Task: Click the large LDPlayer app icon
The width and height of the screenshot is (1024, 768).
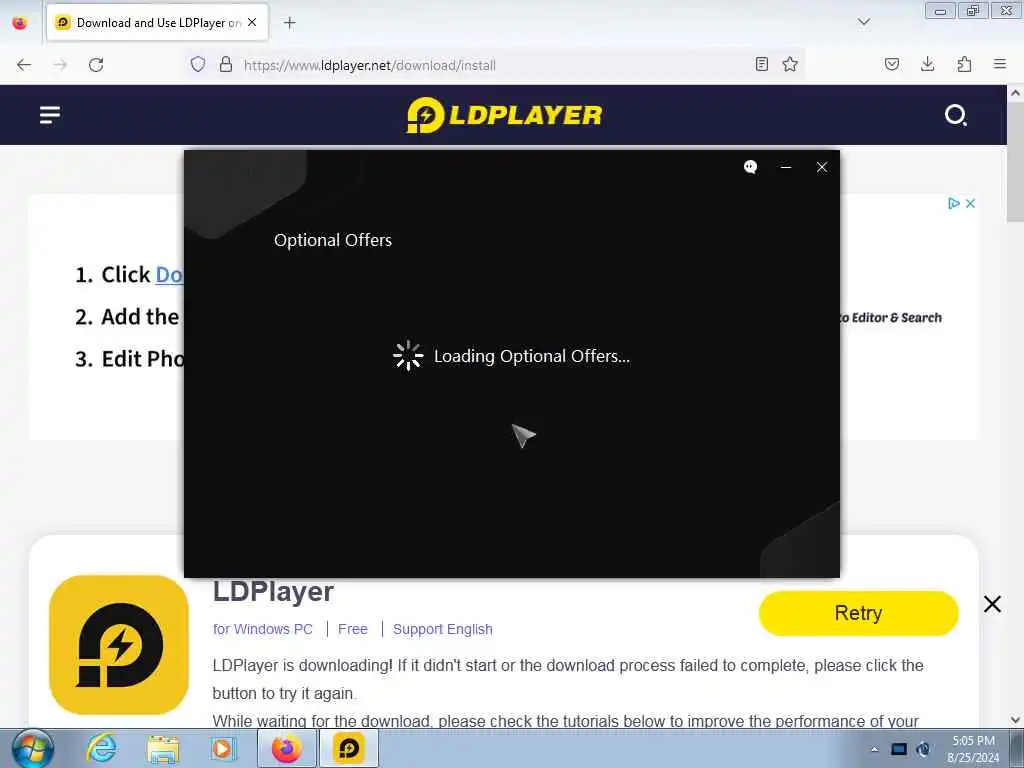Action: coord(119,645)
